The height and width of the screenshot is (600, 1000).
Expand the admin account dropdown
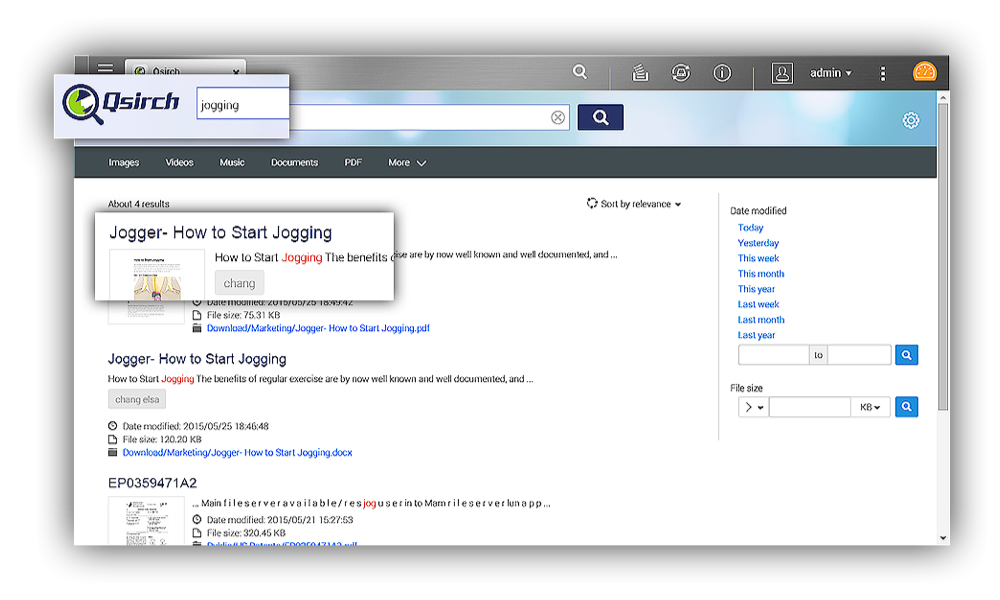[x=831, y=73]
